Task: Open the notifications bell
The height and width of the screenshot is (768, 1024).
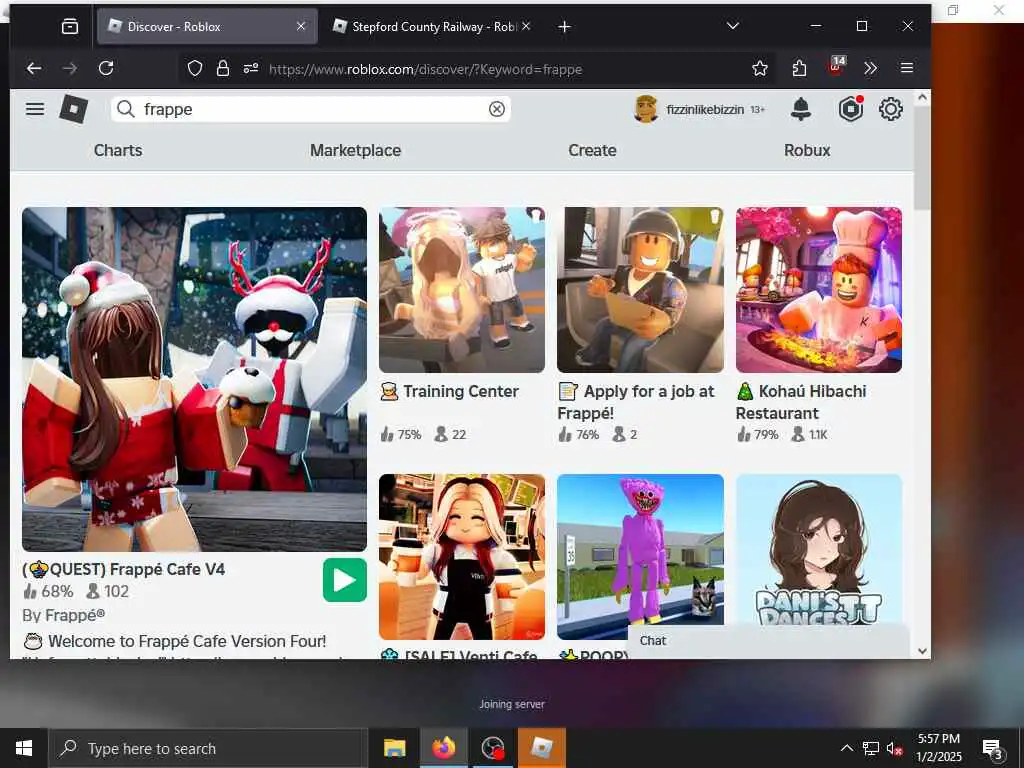Action: click(801, 109)
